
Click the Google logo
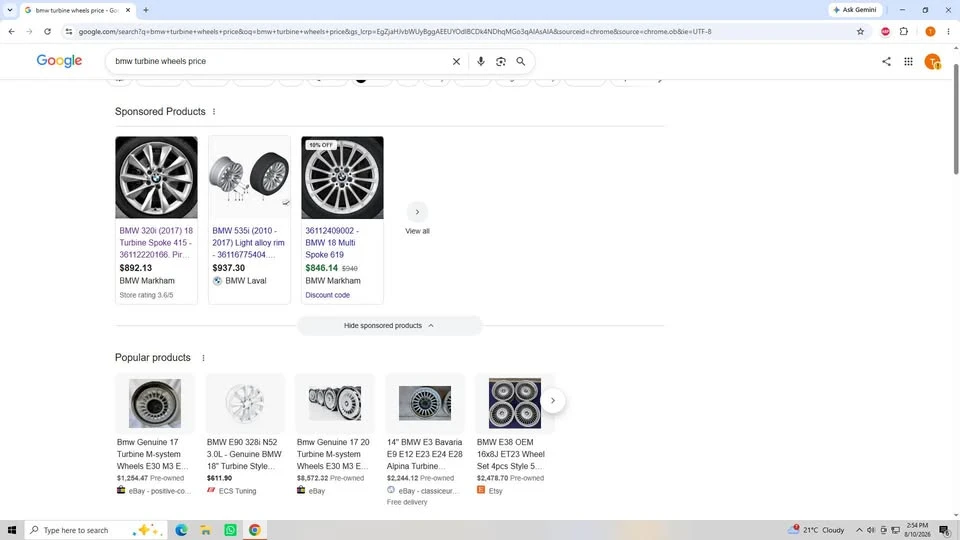59,61
